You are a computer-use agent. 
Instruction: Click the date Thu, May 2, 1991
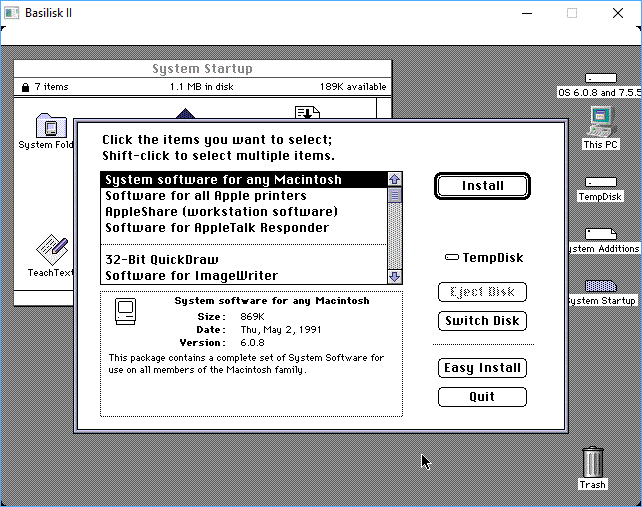click(x=281, y=330)
